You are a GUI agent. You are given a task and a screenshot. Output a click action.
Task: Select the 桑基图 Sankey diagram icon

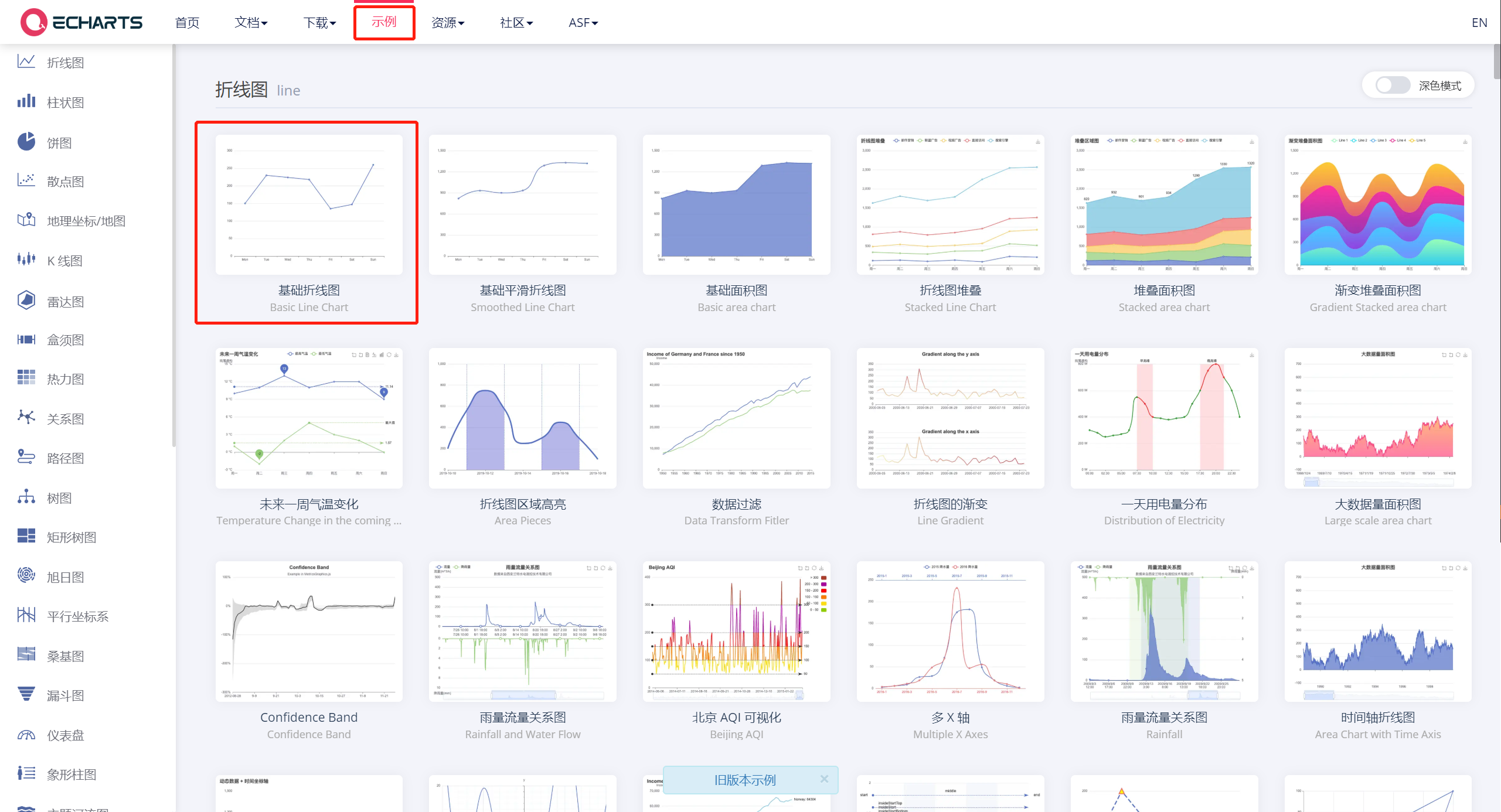point(26,655)
